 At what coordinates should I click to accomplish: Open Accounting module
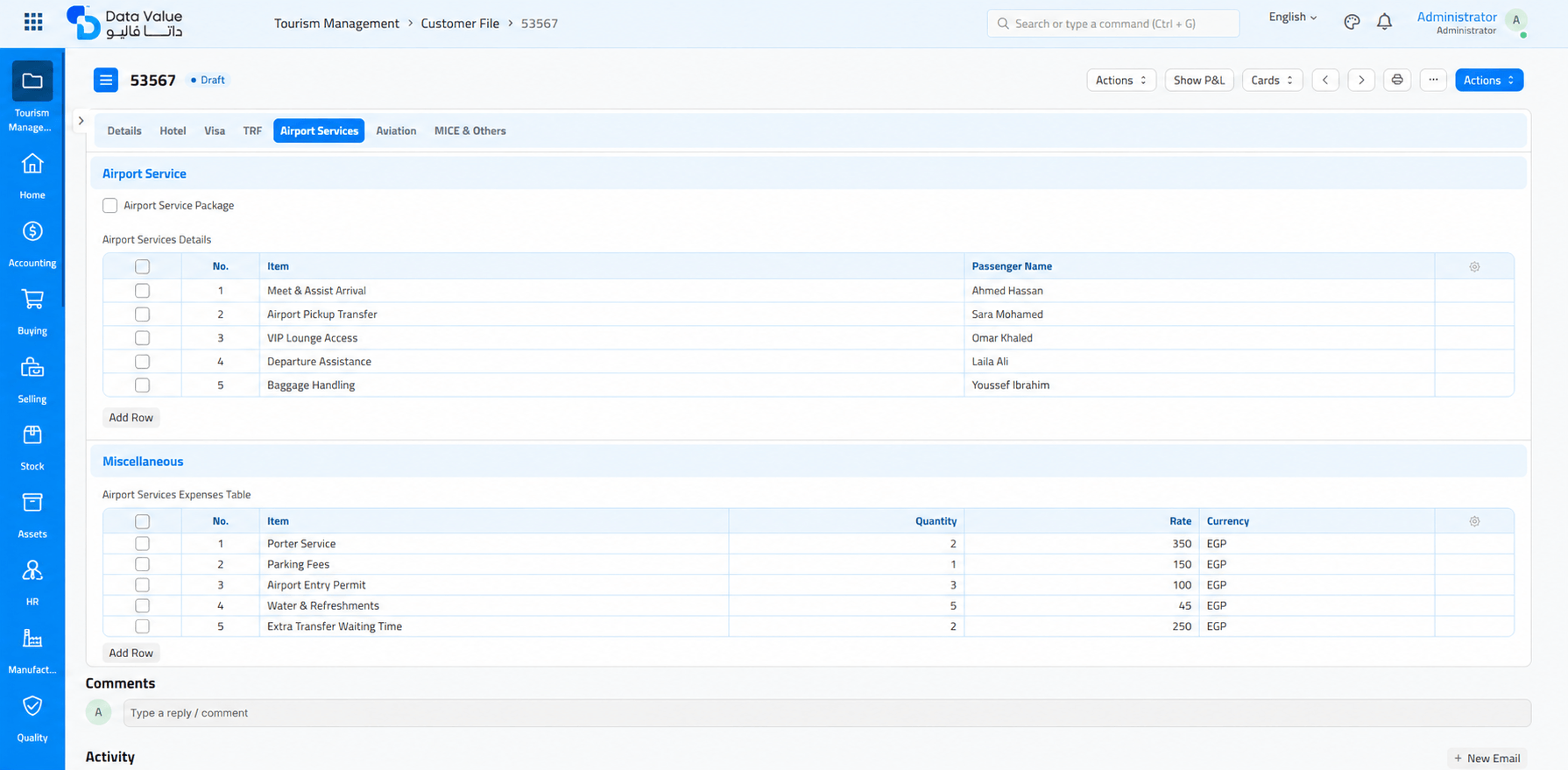pos(32,244)
